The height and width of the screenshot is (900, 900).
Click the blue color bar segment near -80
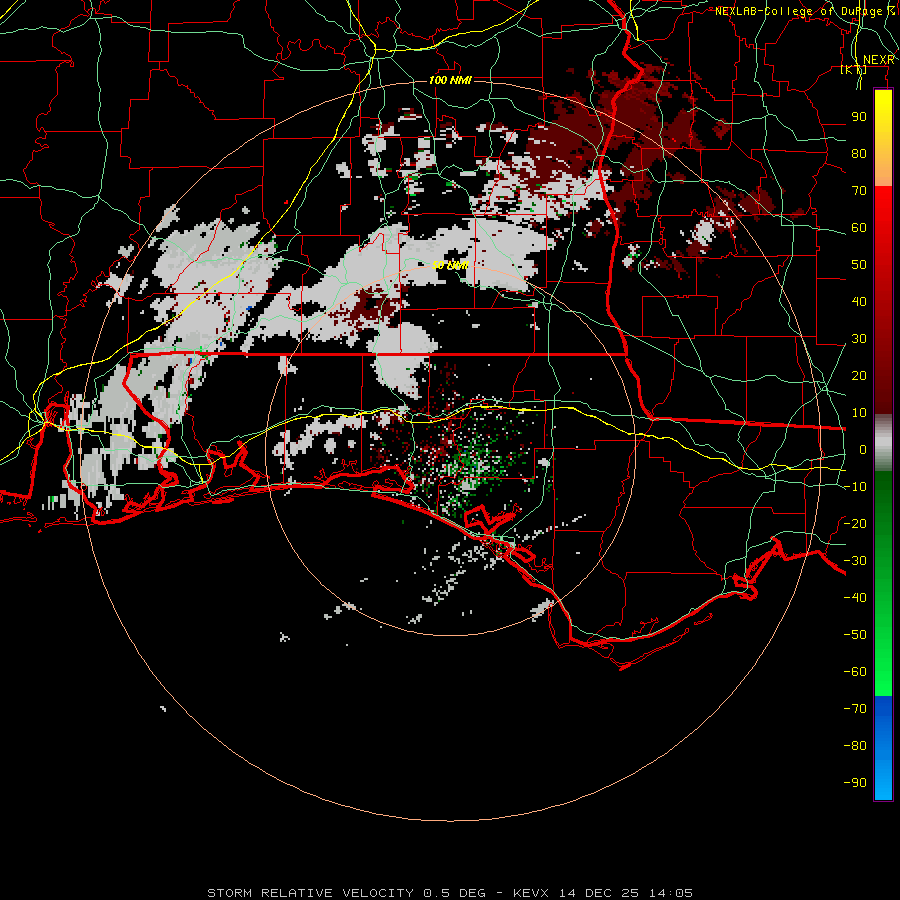tap(883, 746)
